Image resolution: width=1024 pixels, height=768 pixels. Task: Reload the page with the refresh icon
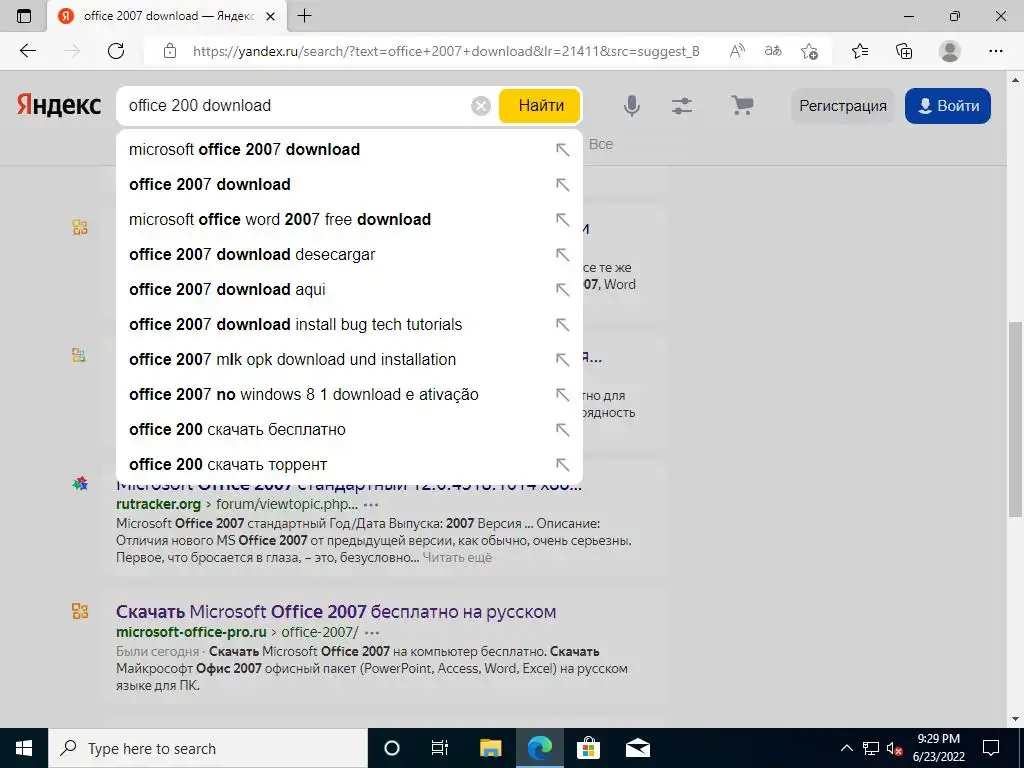116,51
